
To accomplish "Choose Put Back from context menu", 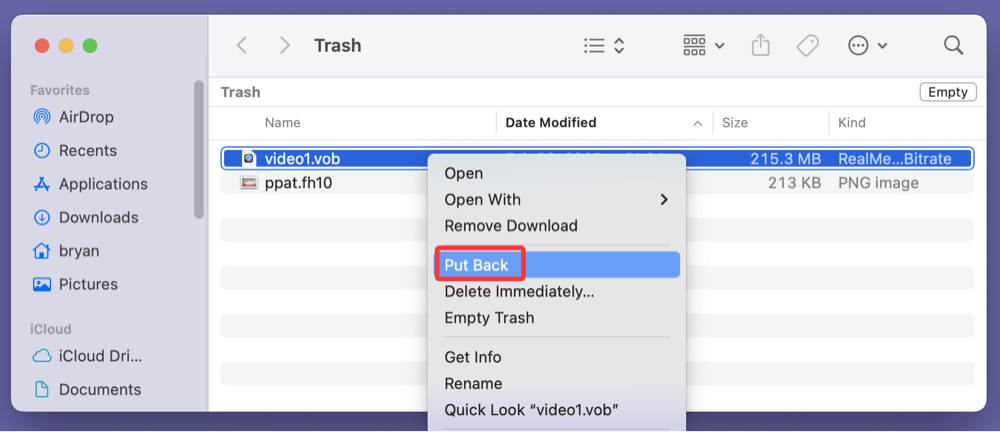I will pyautogui.click(x=476, y=265).
